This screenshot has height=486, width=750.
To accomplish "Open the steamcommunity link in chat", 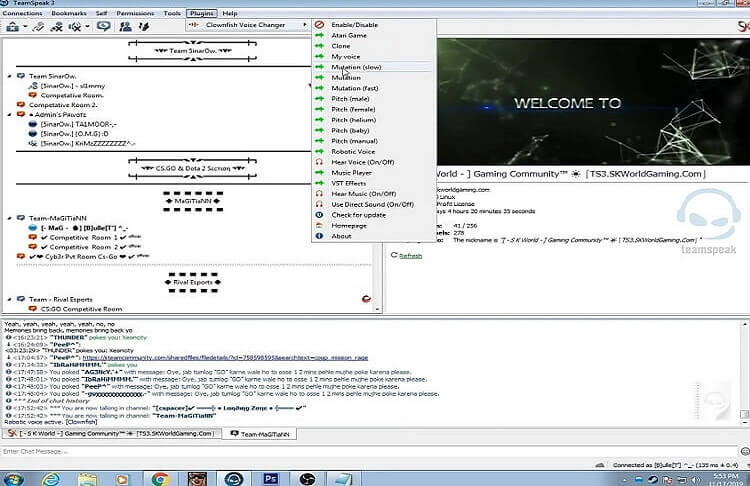I will tap(225, 357).
